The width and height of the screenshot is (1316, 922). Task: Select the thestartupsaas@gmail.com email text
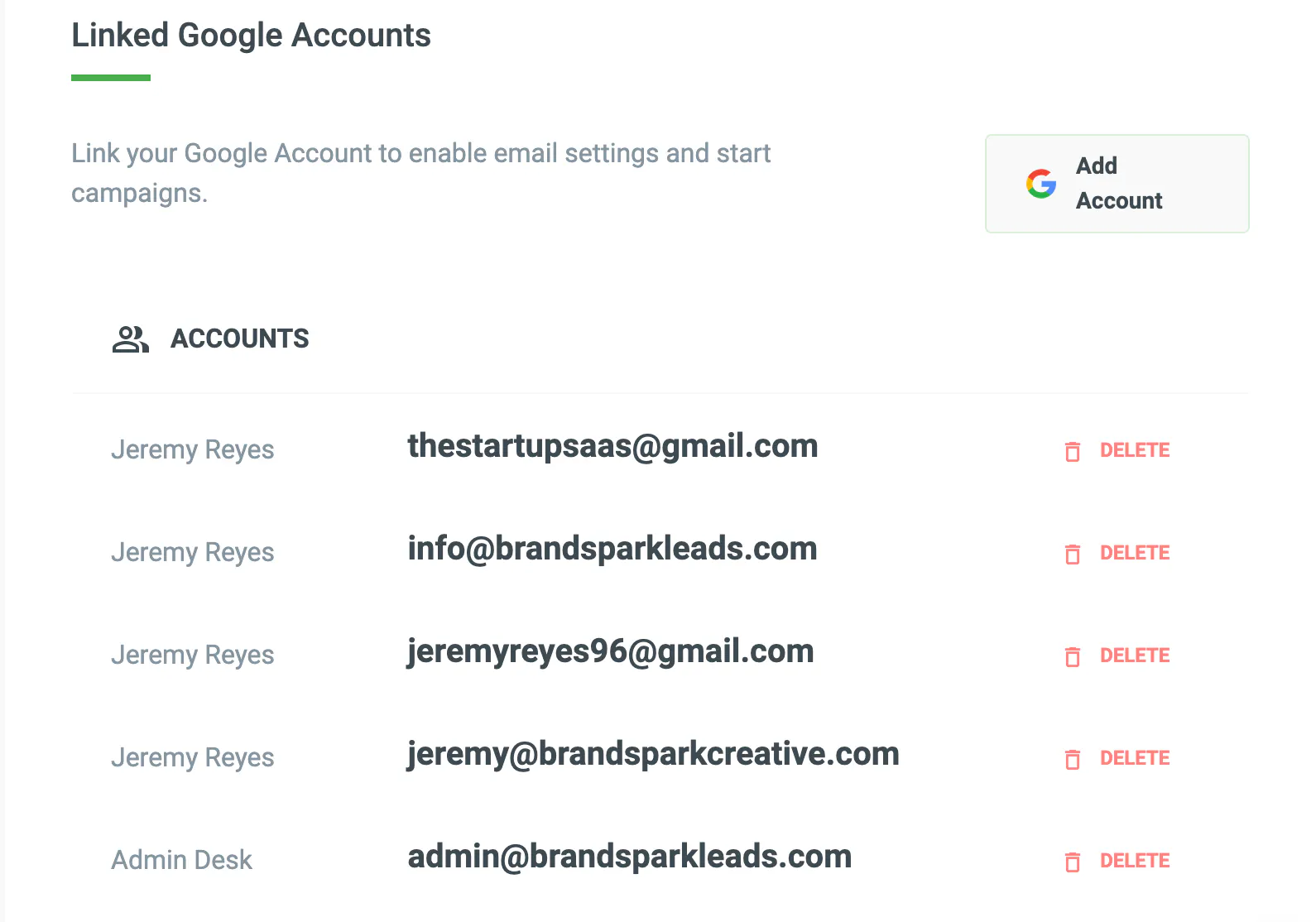(612, 447)
